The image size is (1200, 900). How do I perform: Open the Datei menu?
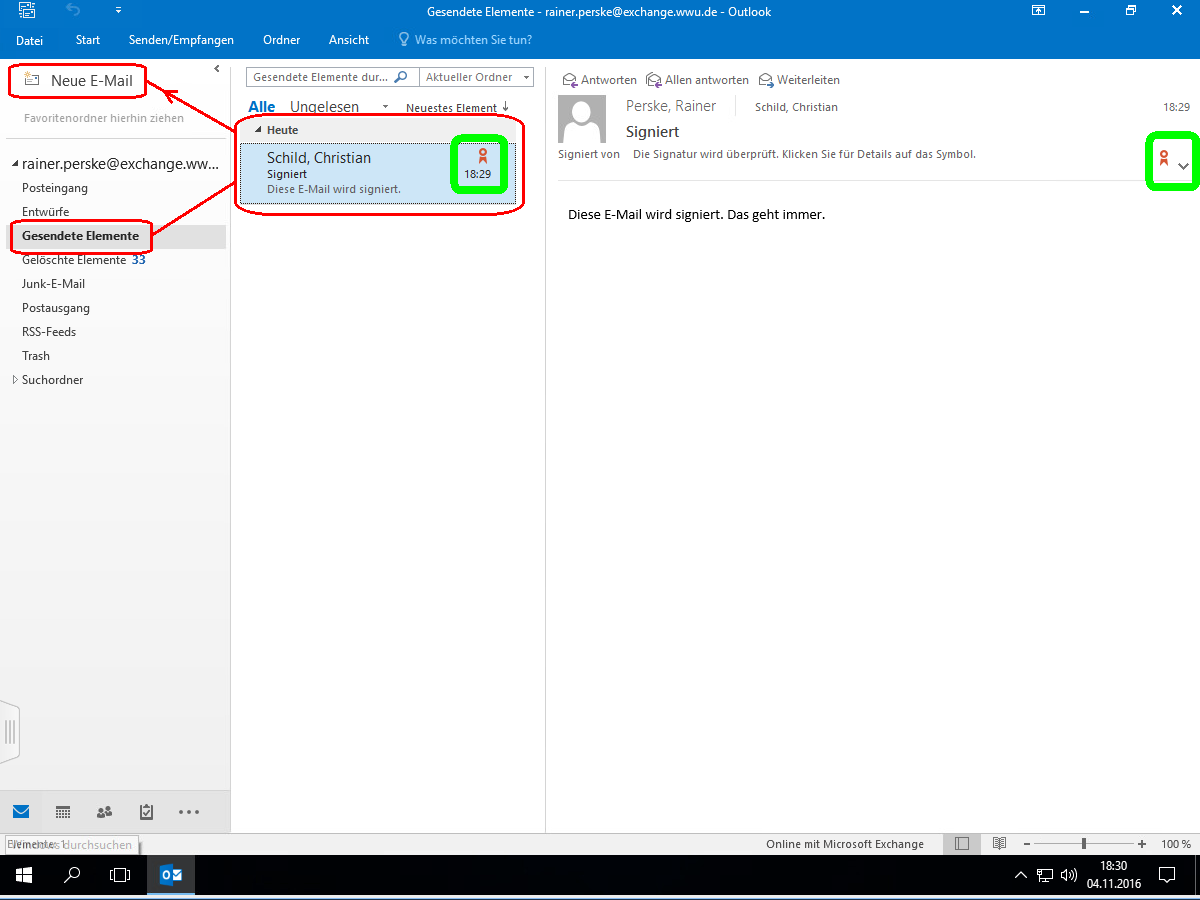click(x=29, y=40)
